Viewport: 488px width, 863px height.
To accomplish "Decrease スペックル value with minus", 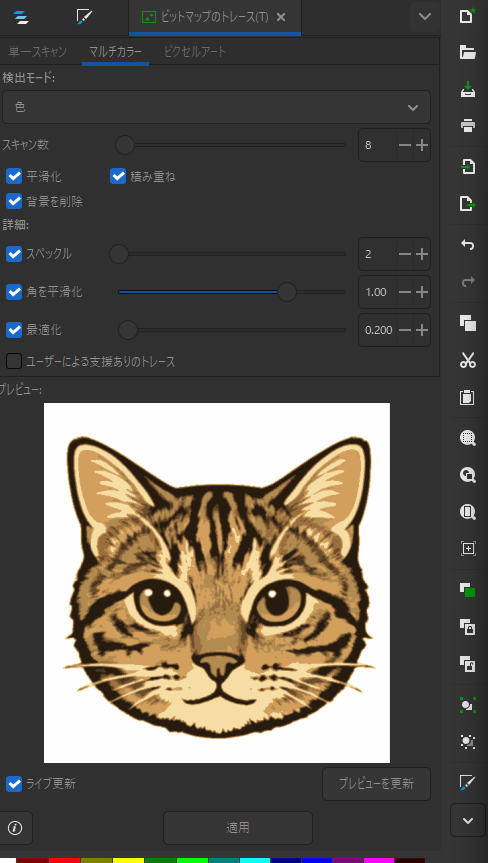I will point(405,254).
